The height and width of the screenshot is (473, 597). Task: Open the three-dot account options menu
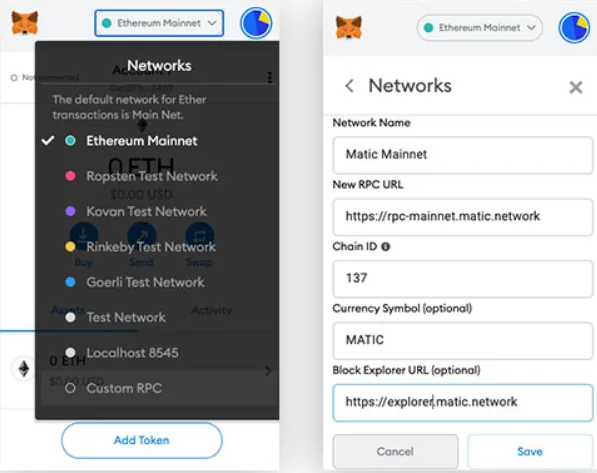270,77
